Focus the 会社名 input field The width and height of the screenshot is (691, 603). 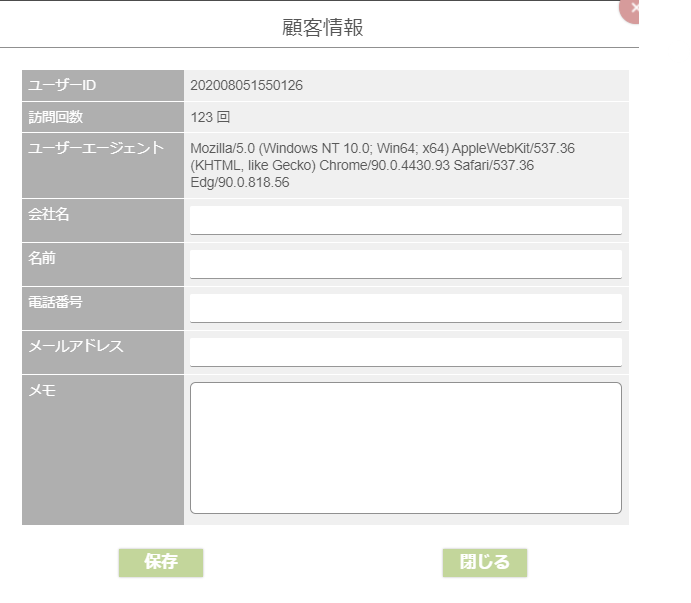click(406, 220)
